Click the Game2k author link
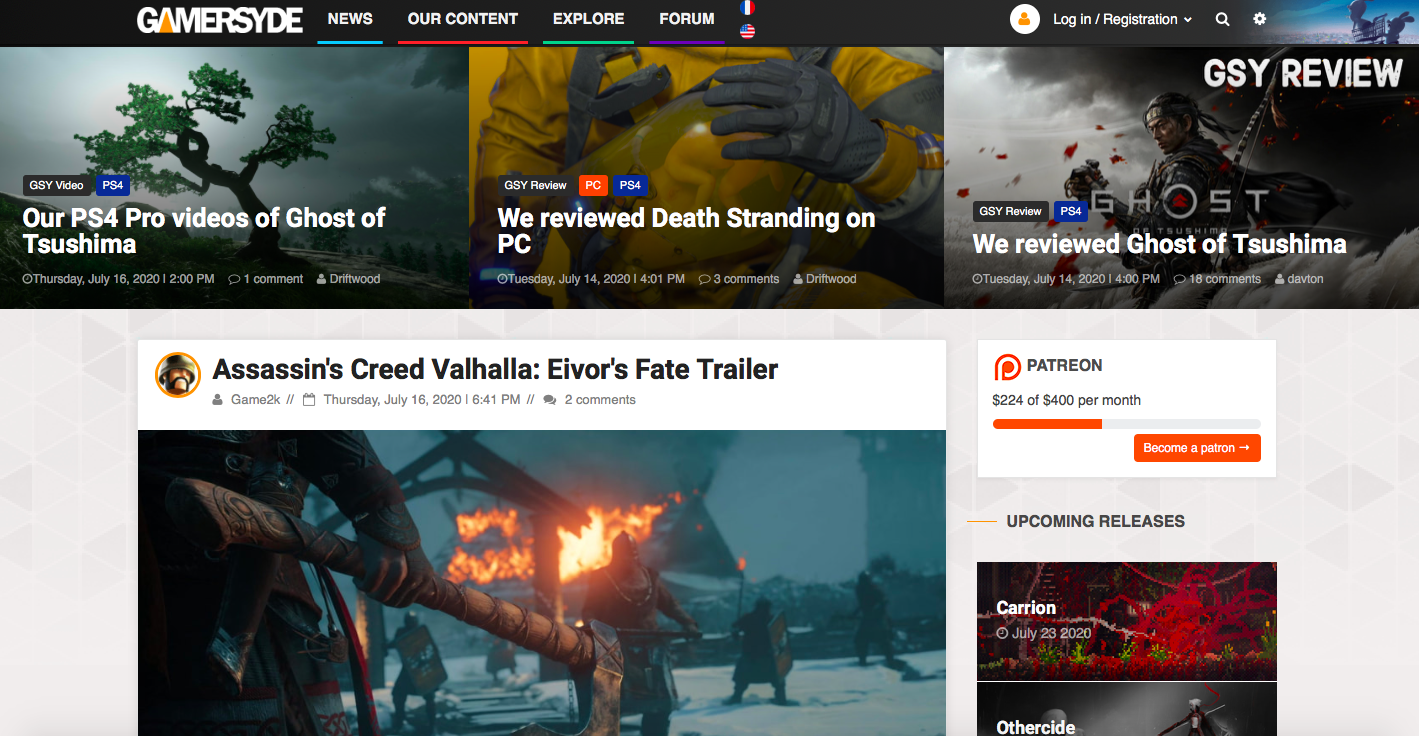The height and width of the screenshot is (736, 1419). pyautogui.click(x=255, y=400)
